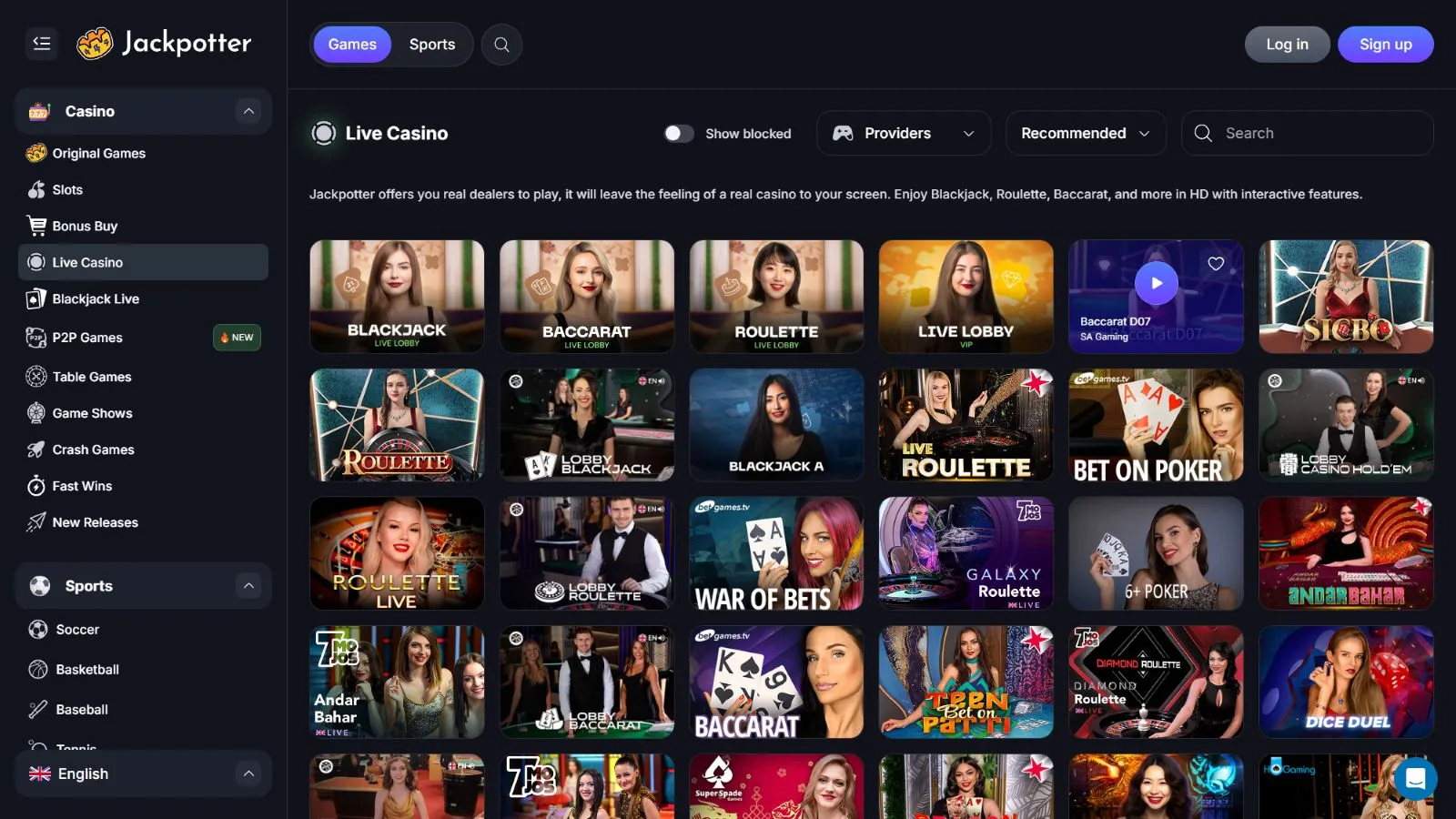Click the Log in button

(x=1287, y=45)
